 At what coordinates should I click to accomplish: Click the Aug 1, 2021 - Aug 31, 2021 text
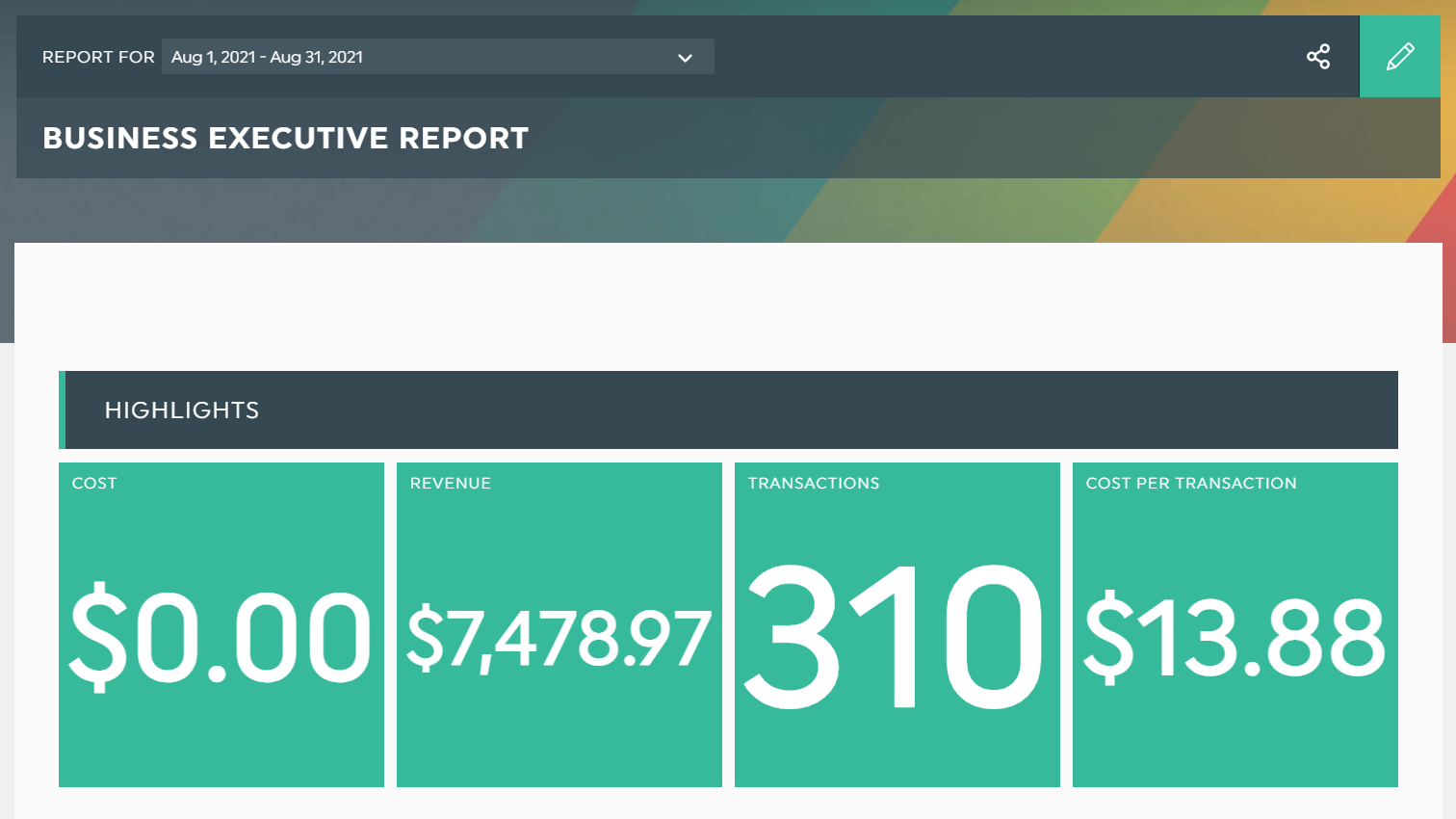267,57
